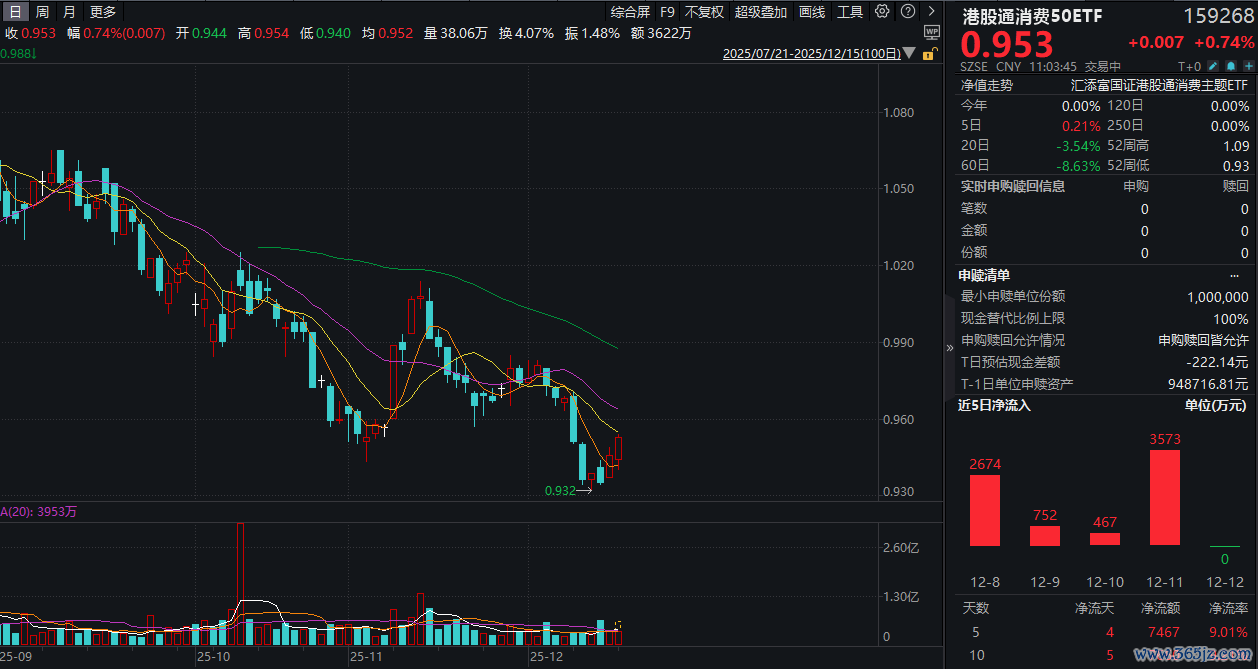Screen dimensions: 1258x669
Task: Switch chart to weekly (周) period
Action: tap(42, 12)
